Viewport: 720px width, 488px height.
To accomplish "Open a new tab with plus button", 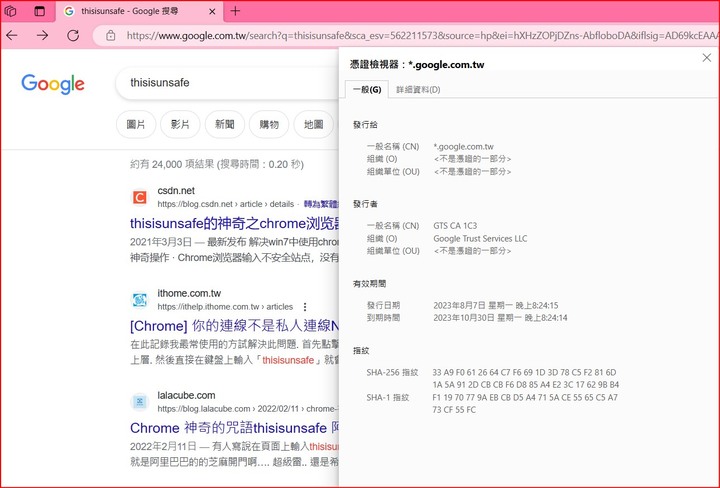I will tap(235, 11).
